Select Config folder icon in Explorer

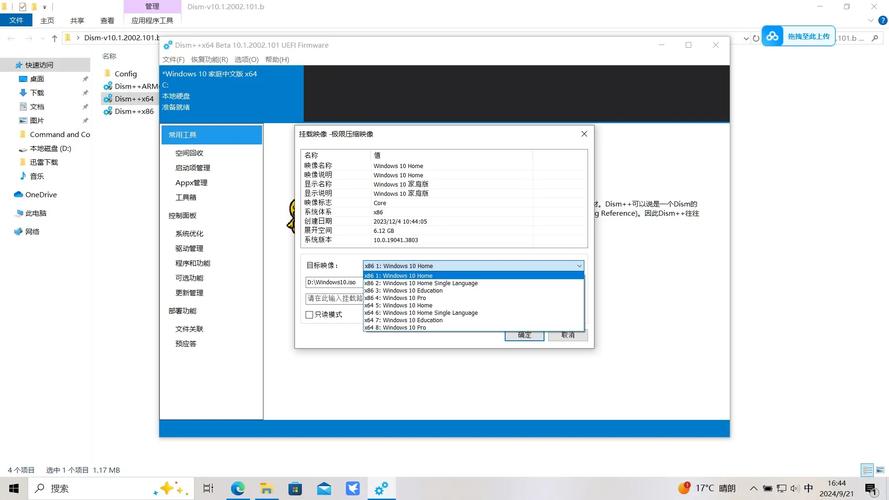pos(107,74)
